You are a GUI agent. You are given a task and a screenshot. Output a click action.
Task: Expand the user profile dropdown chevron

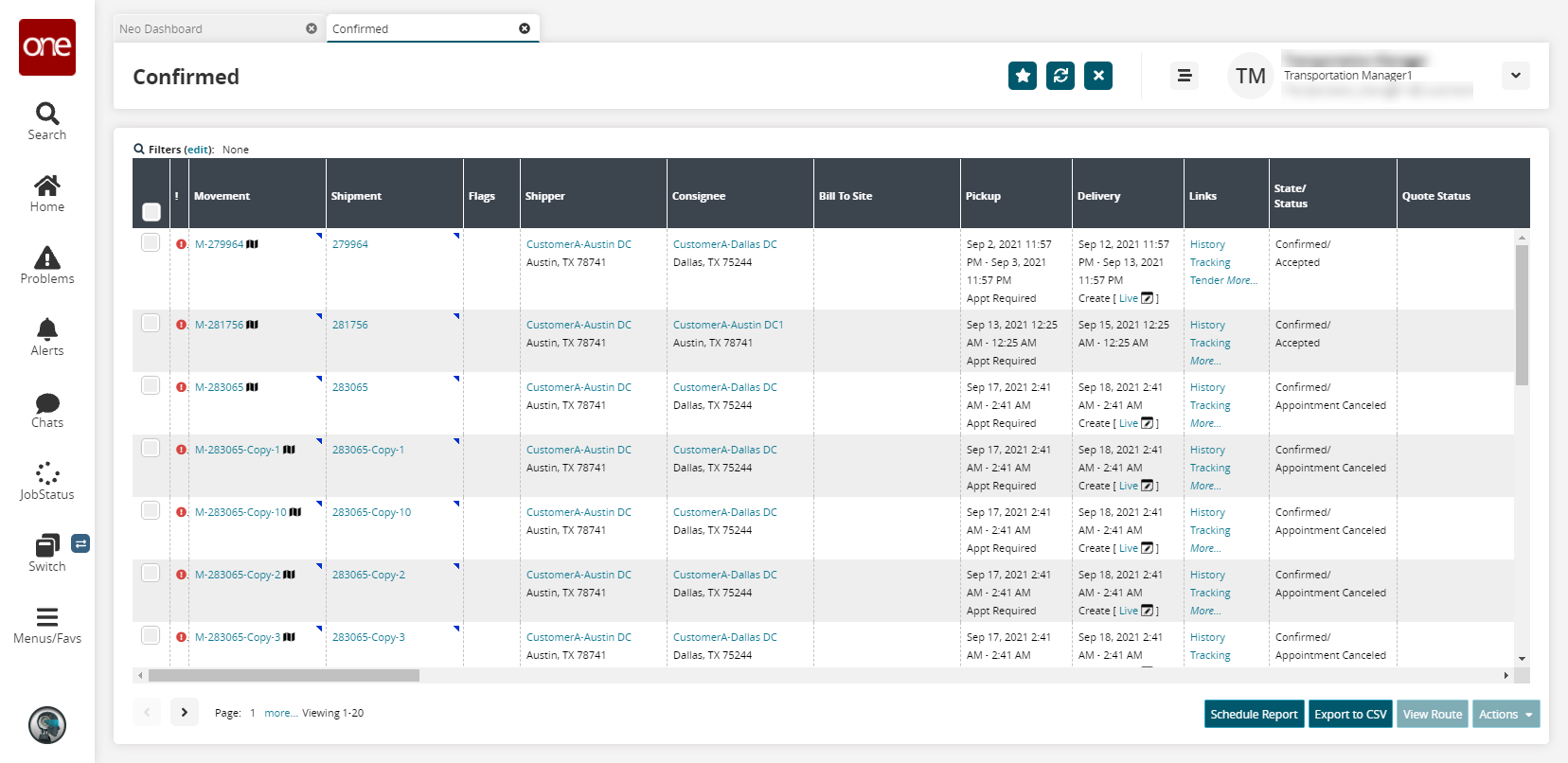pos(1515,76)
